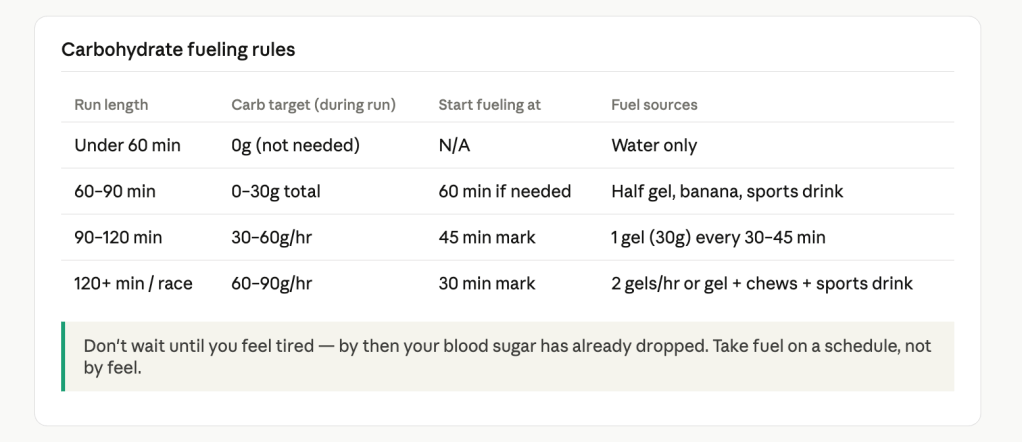Click the '60–90g/hr' carb target cell
This screenshot has width=1022, height=442.
(x=271, y=284)
